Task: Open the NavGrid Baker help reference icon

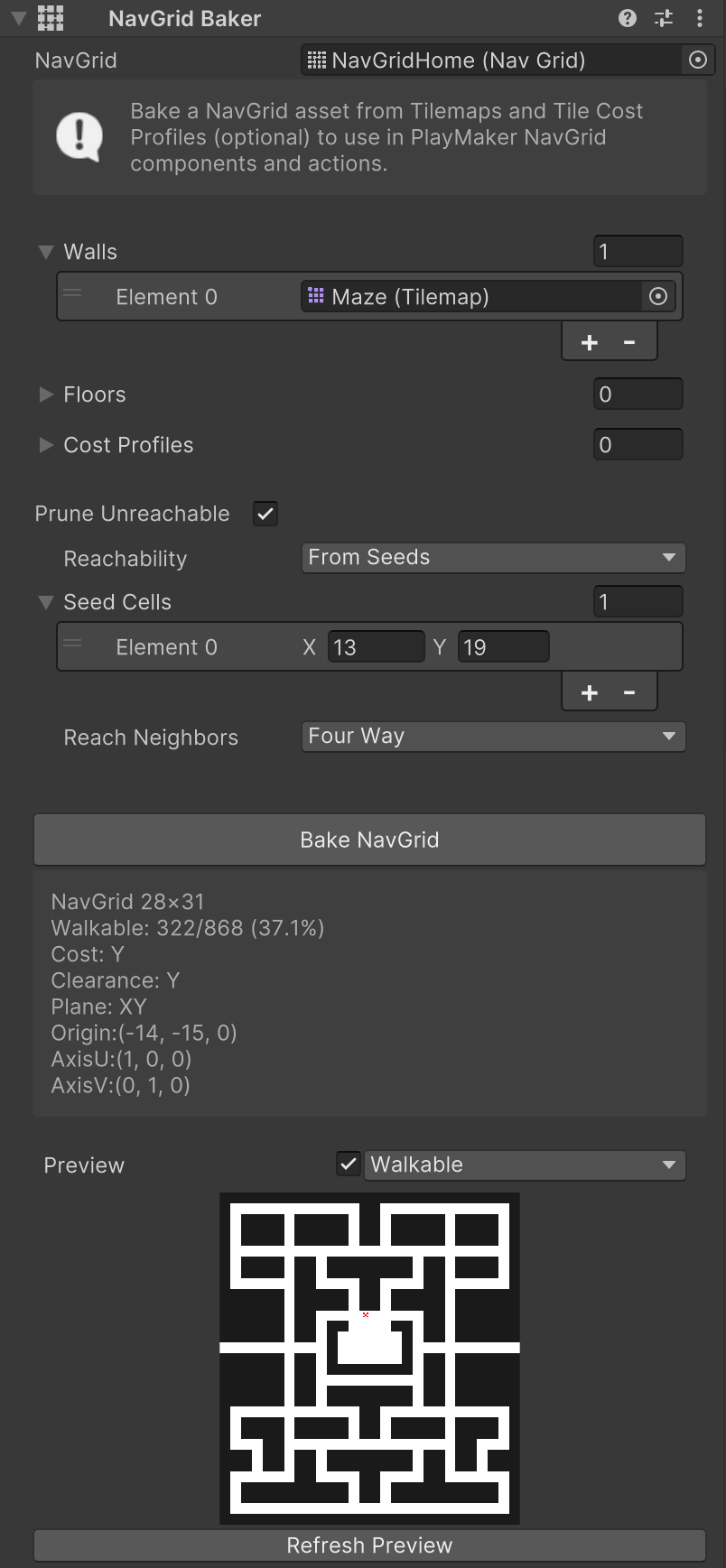Action: pyautogui.click(x=628, y=18)
